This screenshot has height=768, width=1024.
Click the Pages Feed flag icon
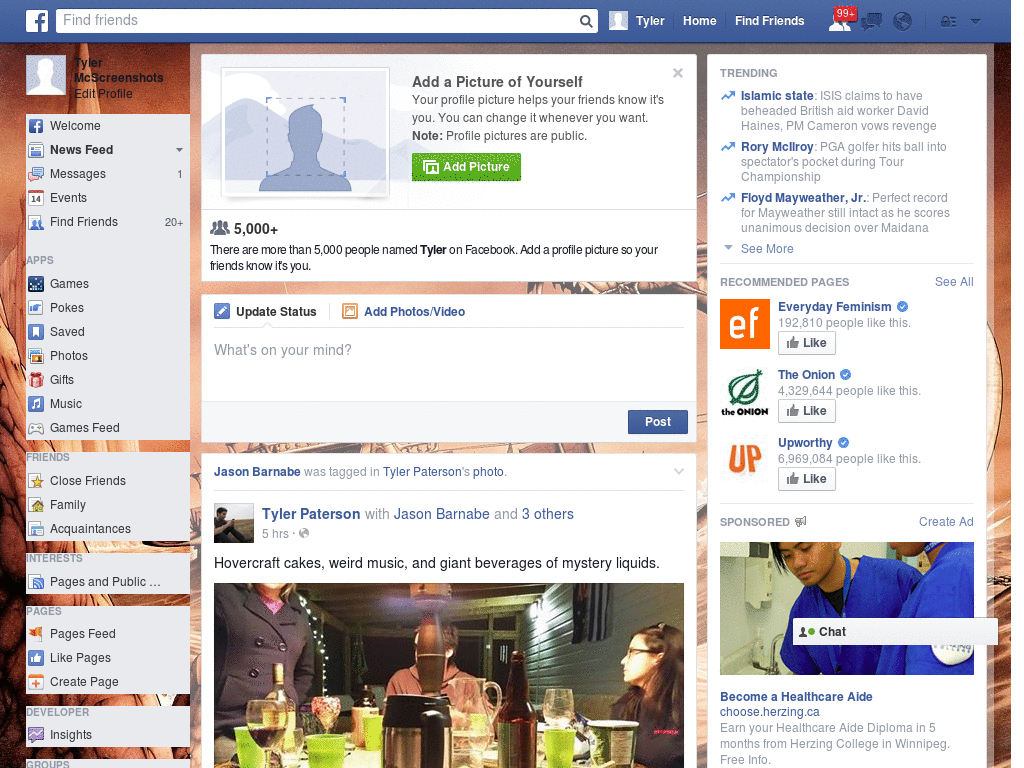pos(36,634)
